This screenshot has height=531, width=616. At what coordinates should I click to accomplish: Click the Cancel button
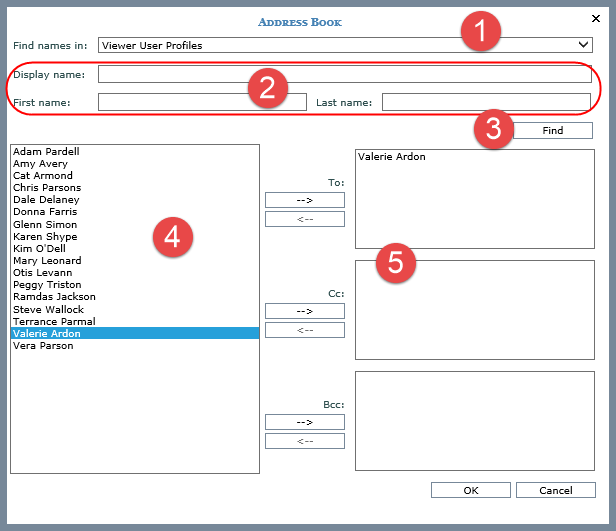coord(556,490)
